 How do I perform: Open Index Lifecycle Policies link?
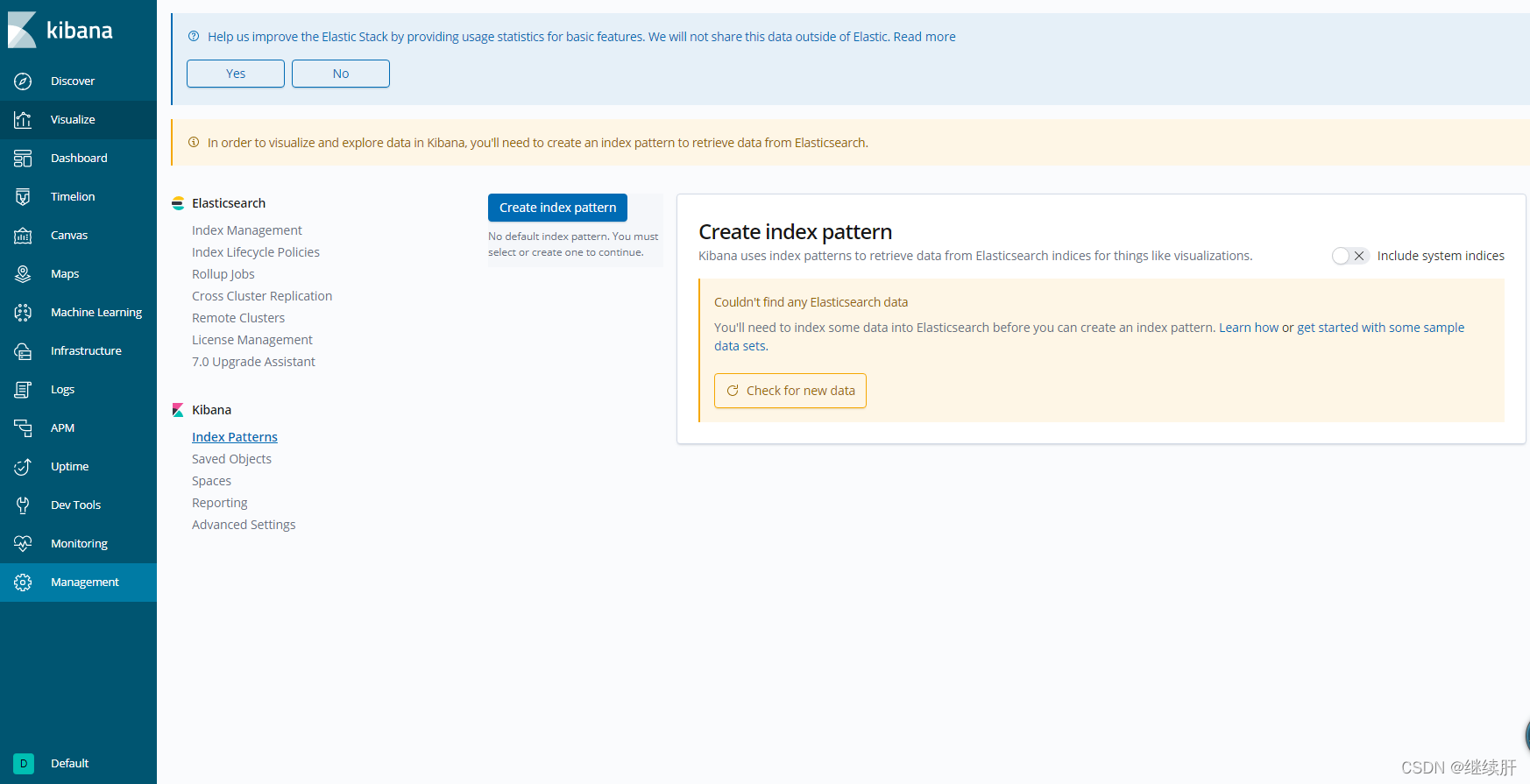(x=256, y=252)
